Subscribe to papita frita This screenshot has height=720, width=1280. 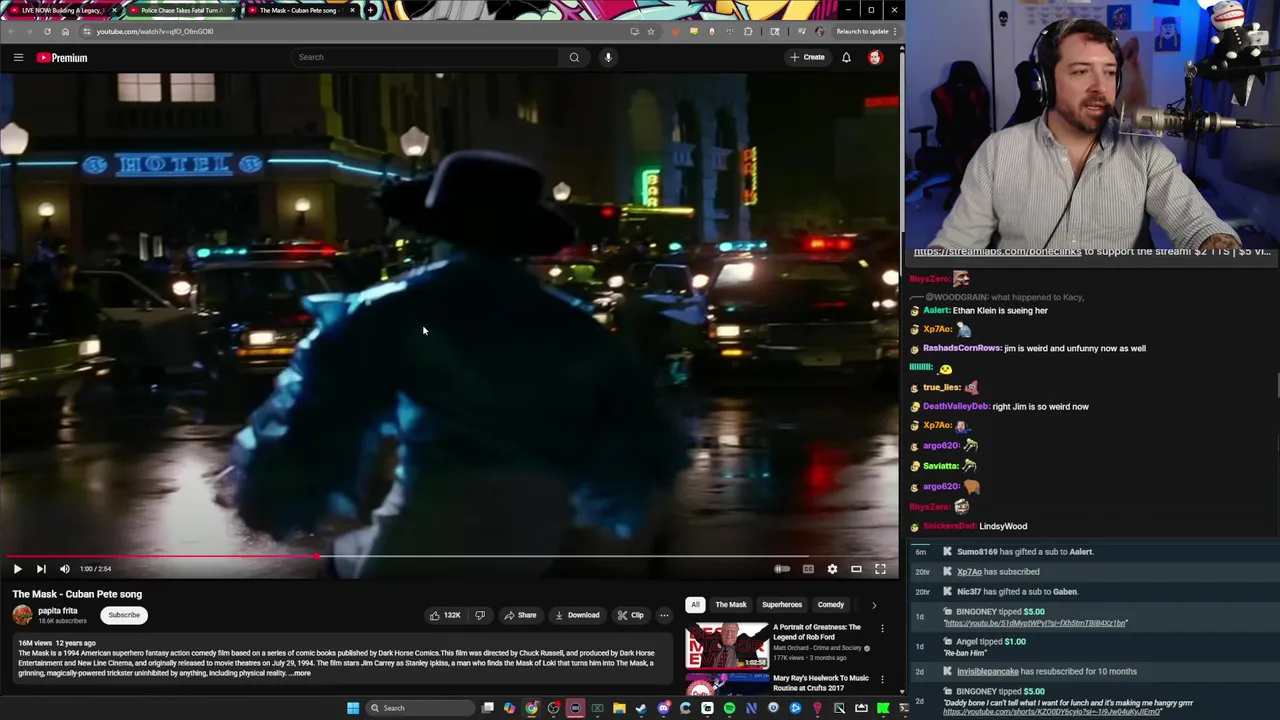coord(124,615)
